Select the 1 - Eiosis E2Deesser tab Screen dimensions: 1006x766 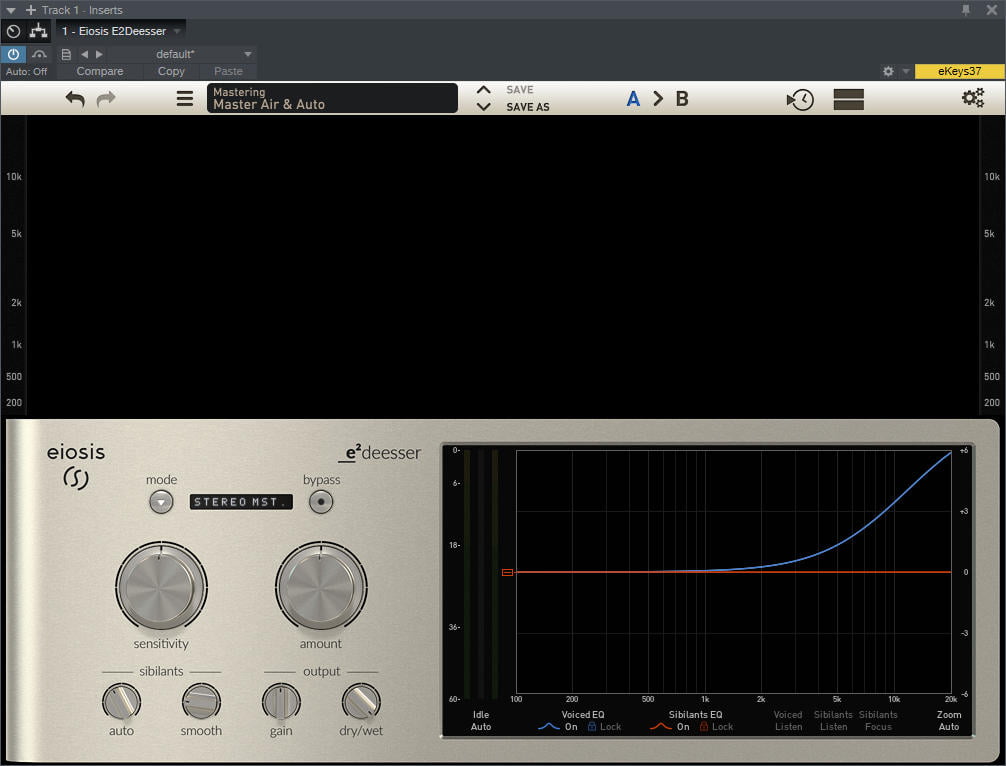point(114,31)
